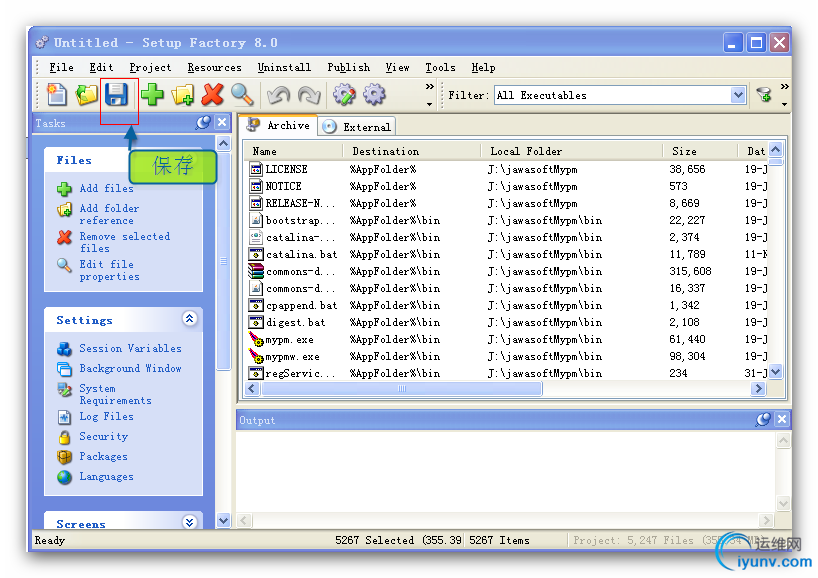The height and width of the screenshot is (578, 818).
Task: Click the Open Project folder icon
Action: point(86,95)
